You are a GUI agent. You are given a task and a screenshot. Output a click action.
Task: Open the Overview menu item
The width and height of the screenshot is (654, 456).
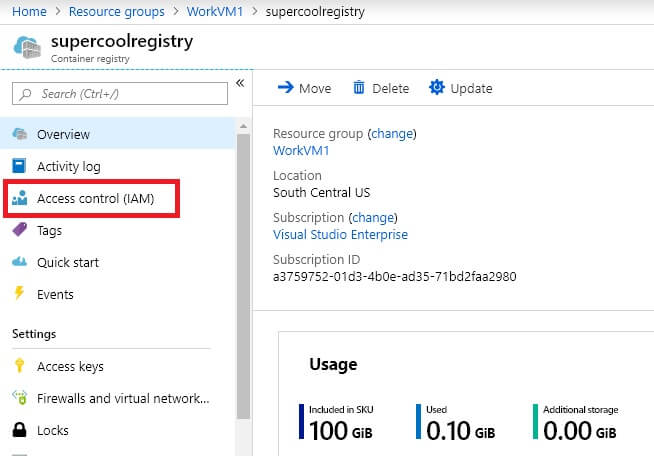(118, 134)
